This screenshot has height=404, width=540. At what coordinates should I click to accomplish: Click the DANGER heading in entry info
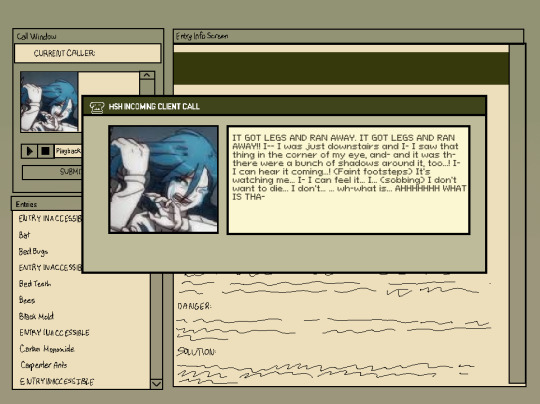point(194,306)
